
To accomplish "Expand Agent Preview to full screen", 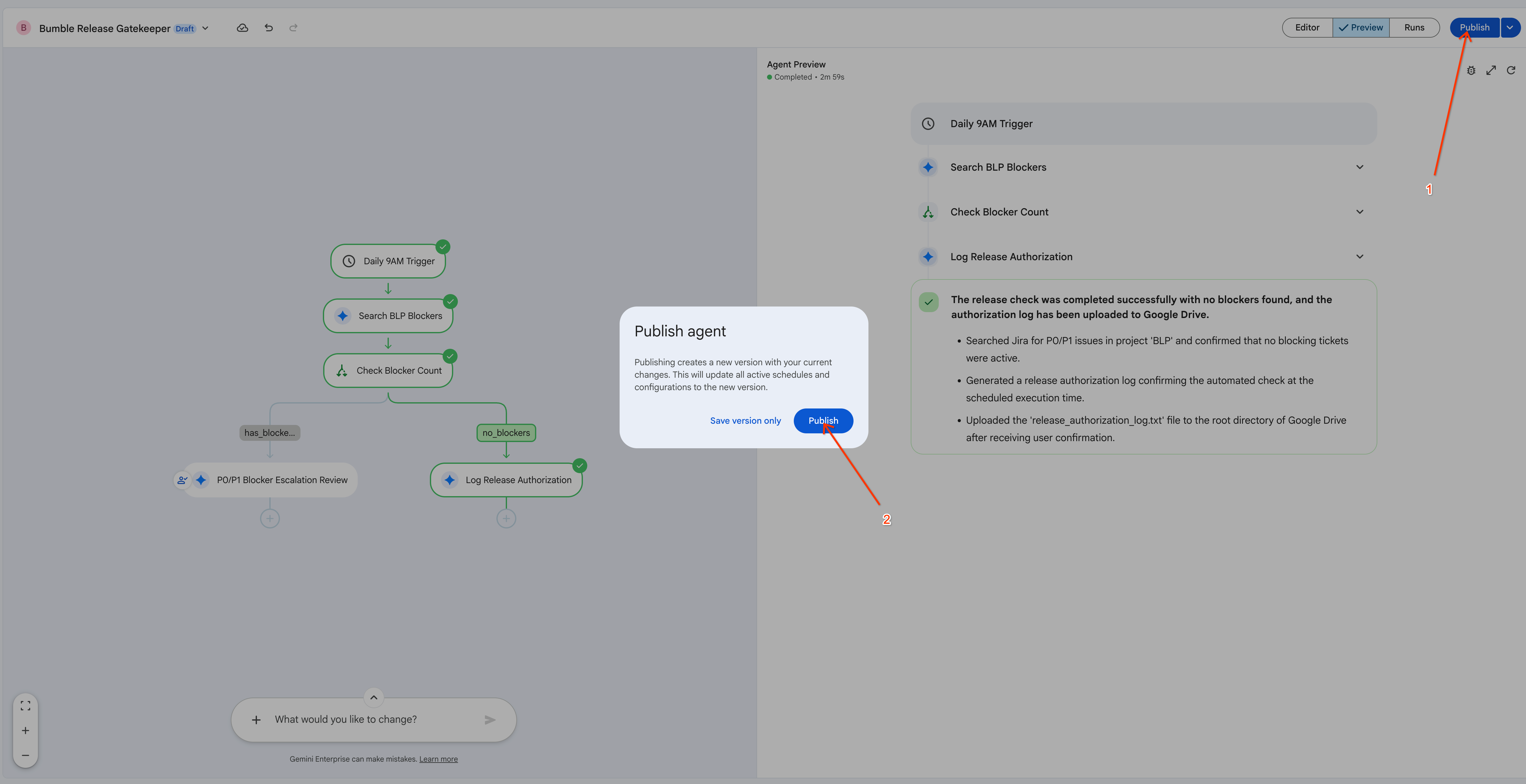I will pos(1491,71).
